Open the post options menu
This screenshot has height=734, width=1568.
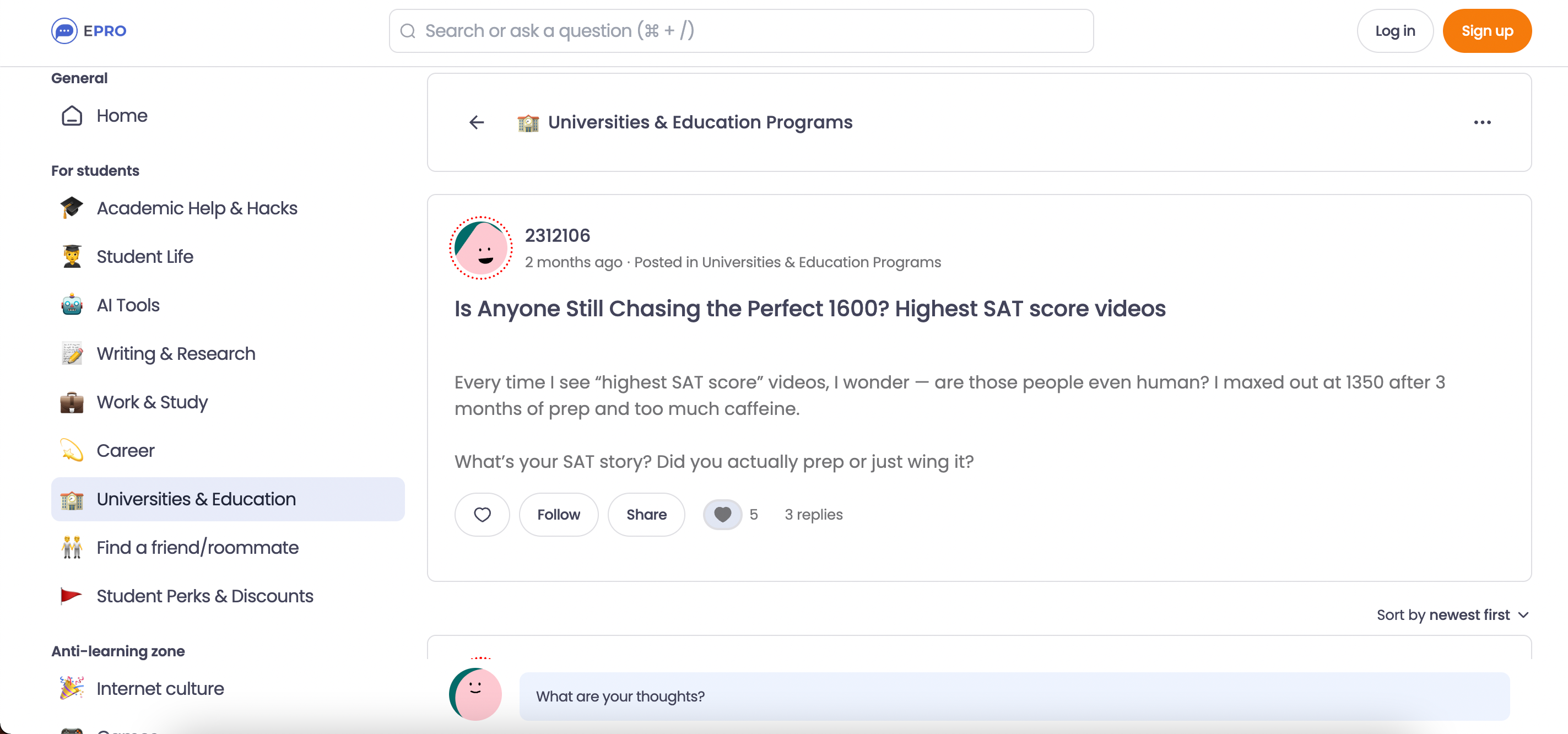[x=1482, y=122]
